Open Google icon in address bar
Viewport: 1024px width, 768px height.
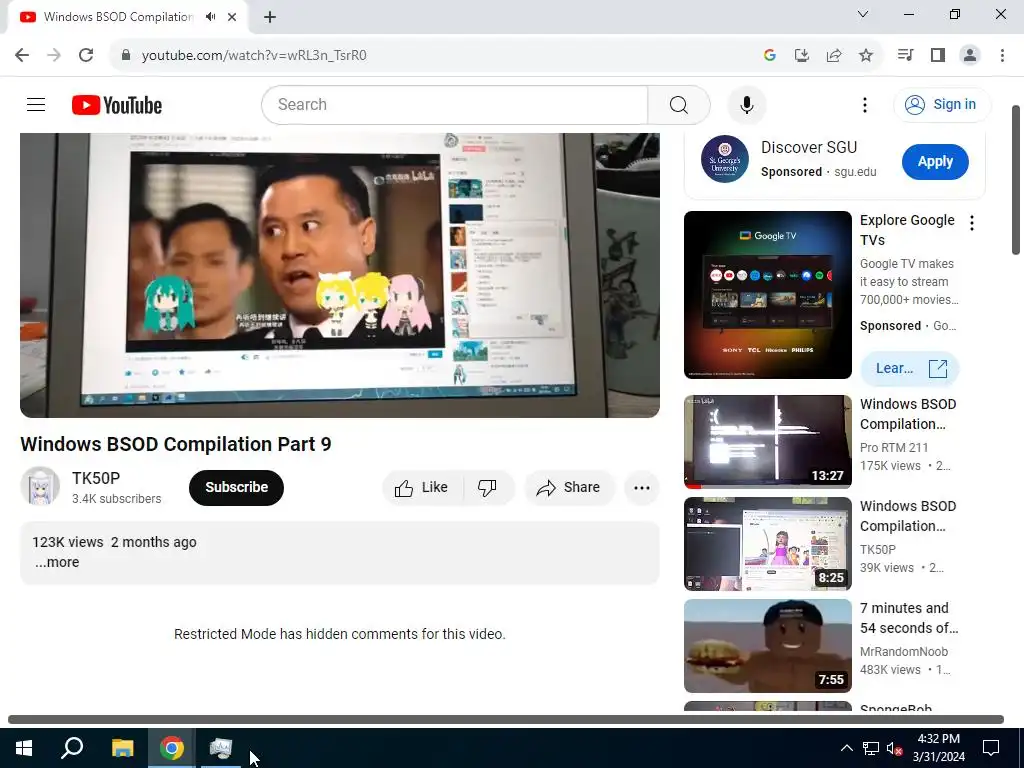[769, 55]
